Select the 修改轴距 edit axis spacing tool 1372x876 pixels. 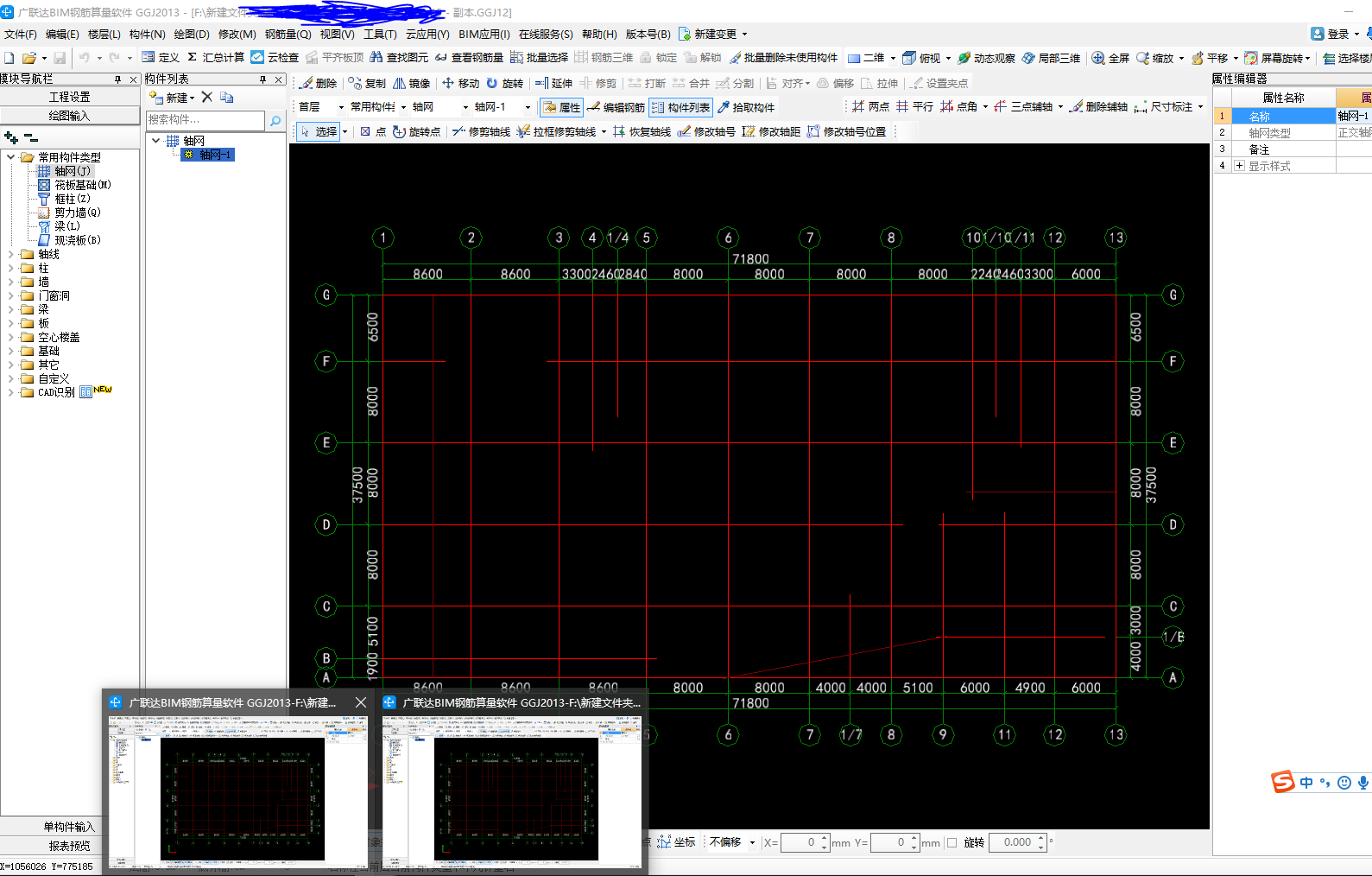point(771,132)
